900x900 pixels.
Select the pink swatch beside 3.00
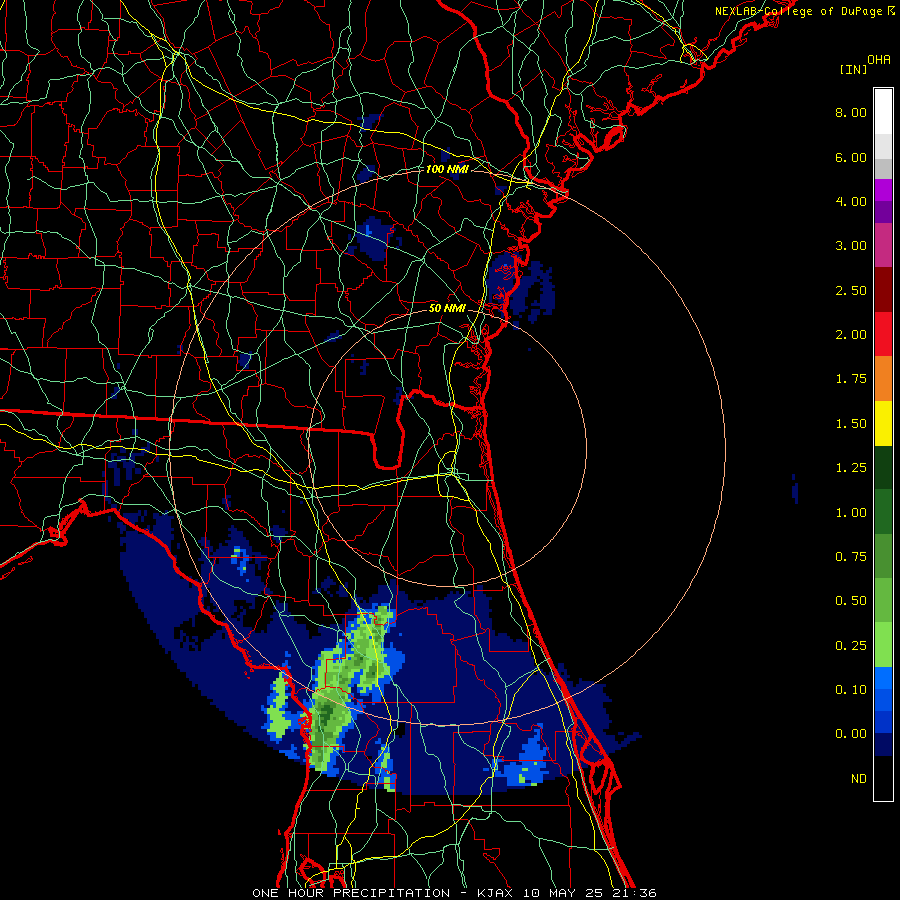pos(883,246)
